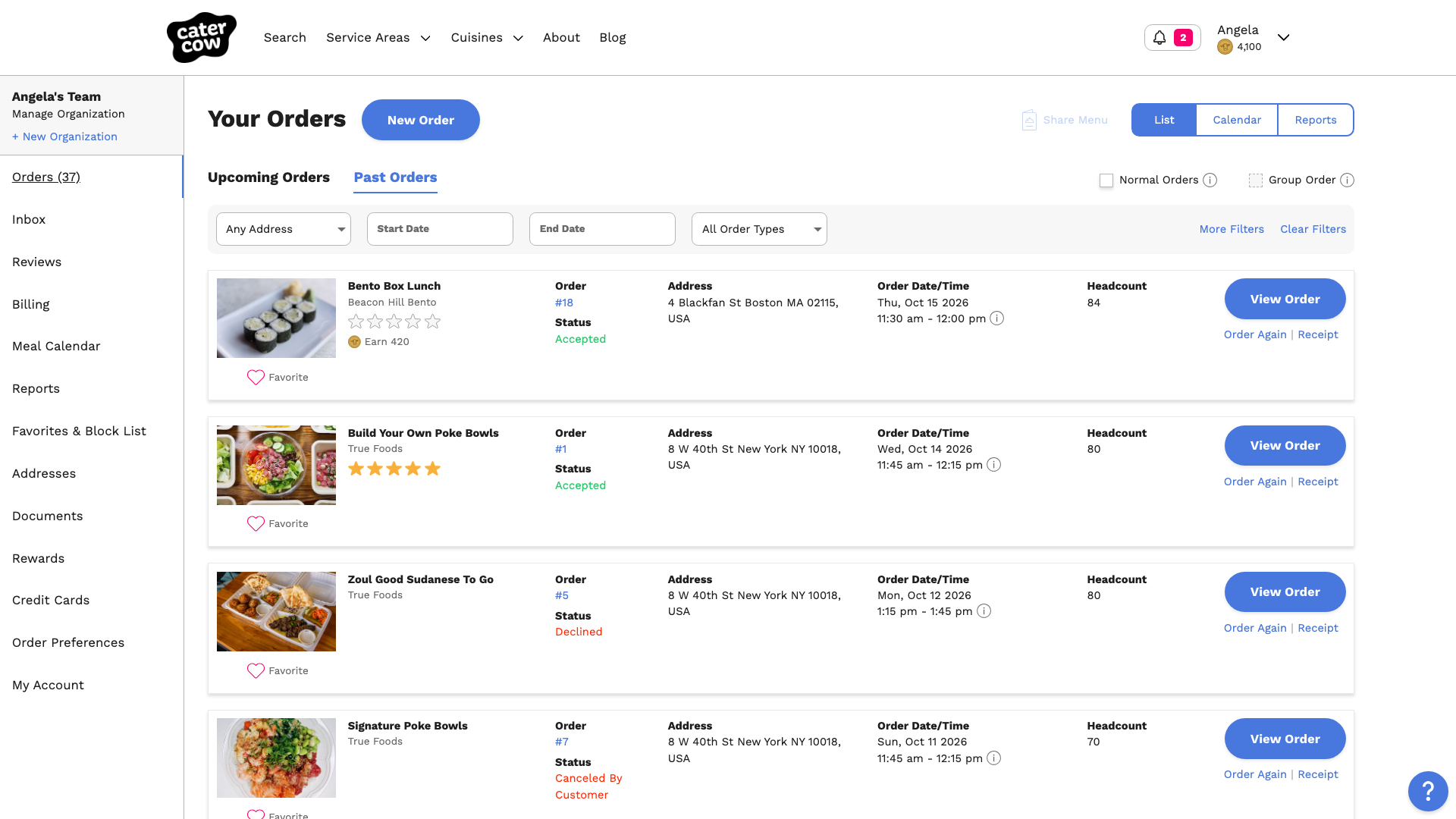Click the coin icon next to Earn 420
The image size is (1456, 819).
(354, 342)
